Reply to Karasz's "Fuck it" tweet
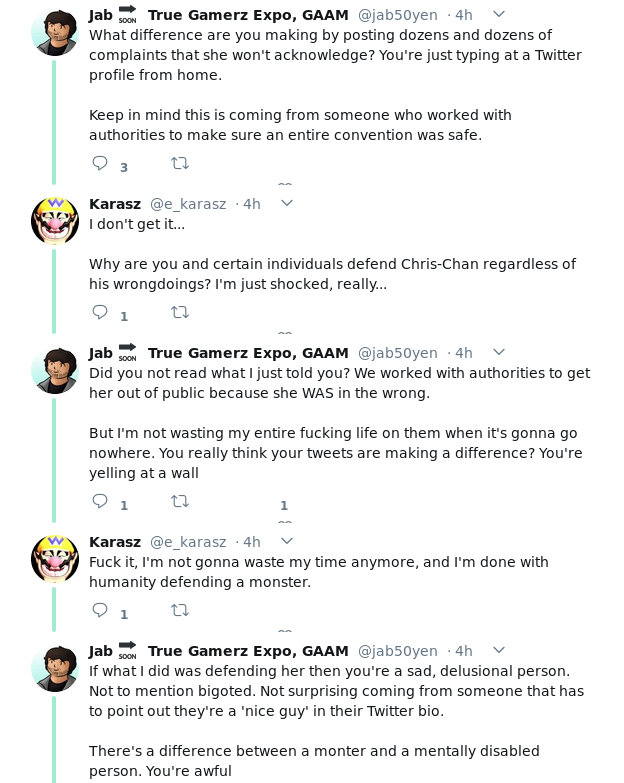The height and width of the screenshot is (783, 624). pyautogui.click(x=100, y=610)
